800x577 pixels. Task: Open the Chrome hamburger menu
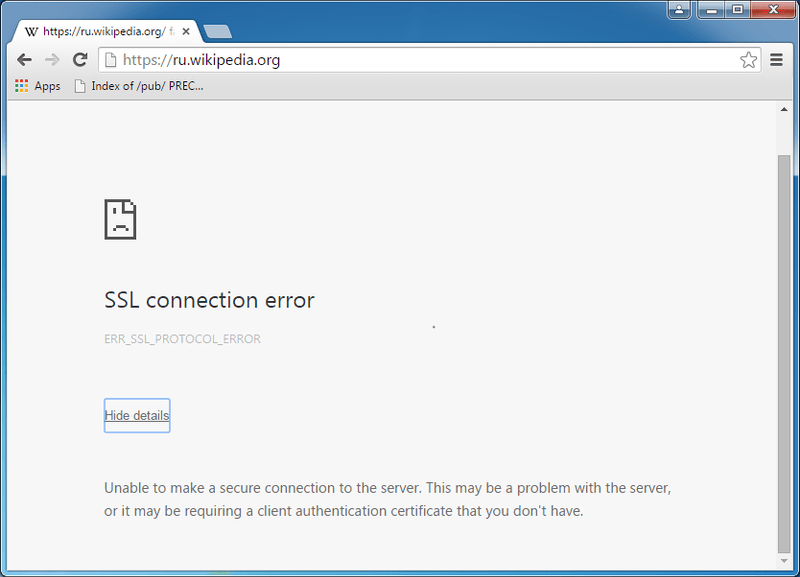pyautogui.click(x=777, y=60)
